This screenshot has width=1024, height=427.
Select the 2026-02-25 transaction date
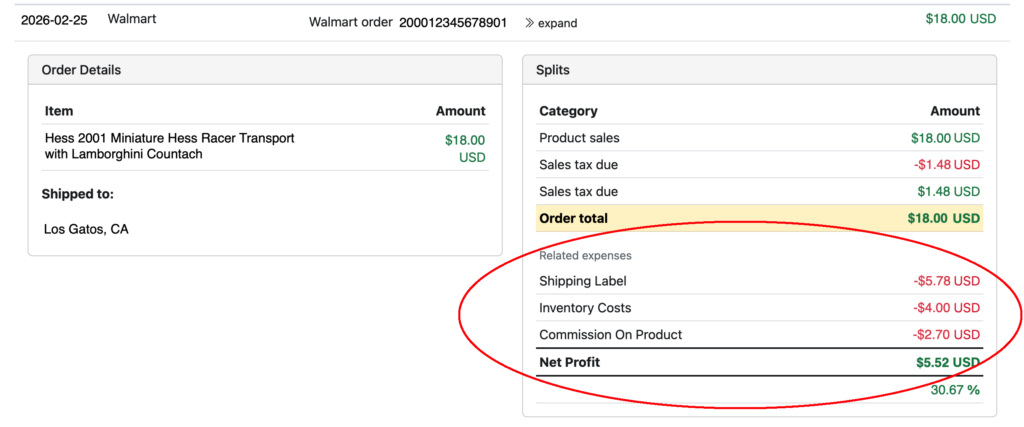pyautogui.click(x=56, y=19)
